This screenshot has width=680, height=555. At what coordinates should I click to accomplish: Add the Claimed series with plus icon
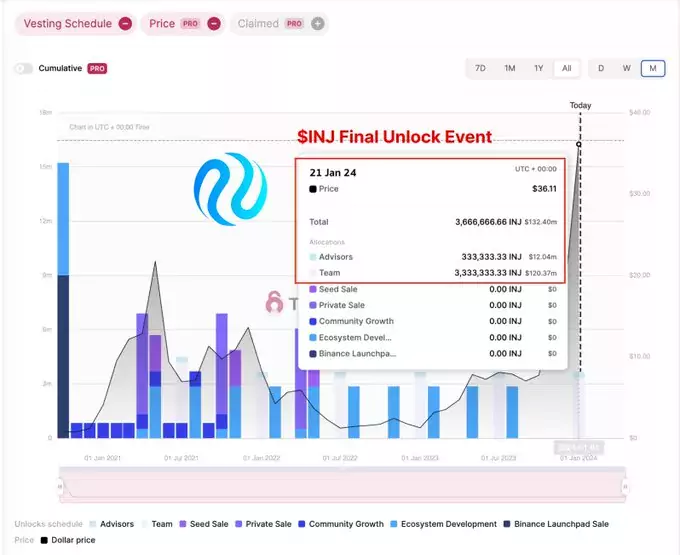click(x=317, y=23)
